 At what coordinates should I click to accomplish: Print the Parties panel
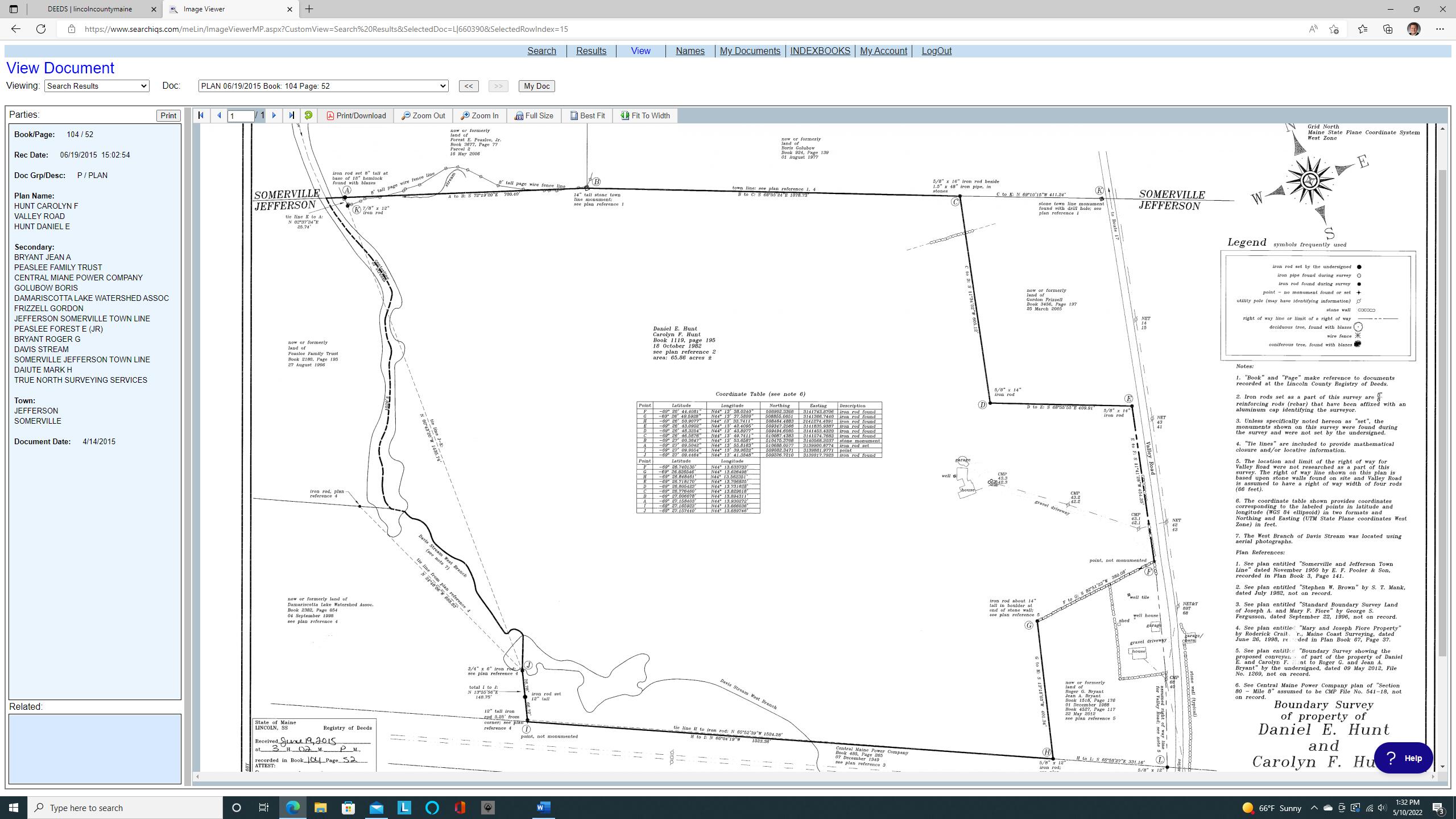168,115
